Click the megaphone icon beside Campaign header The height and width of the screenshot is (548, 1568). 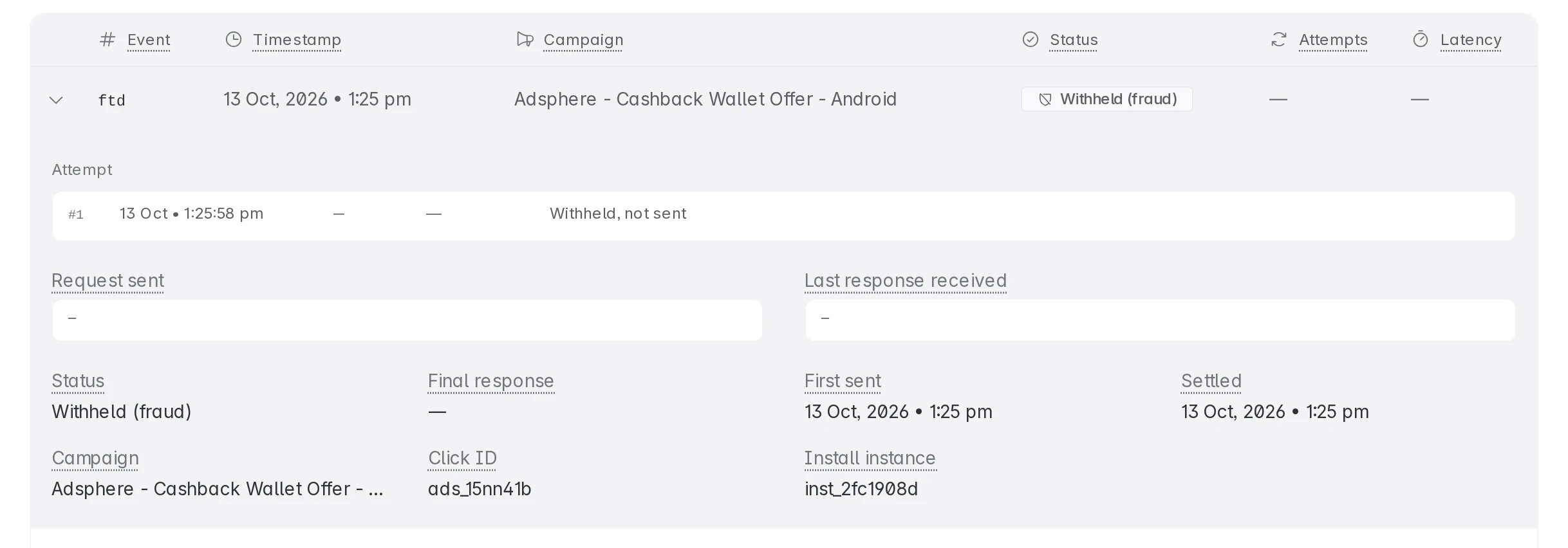pyautogui.click(x=525, y=40)
